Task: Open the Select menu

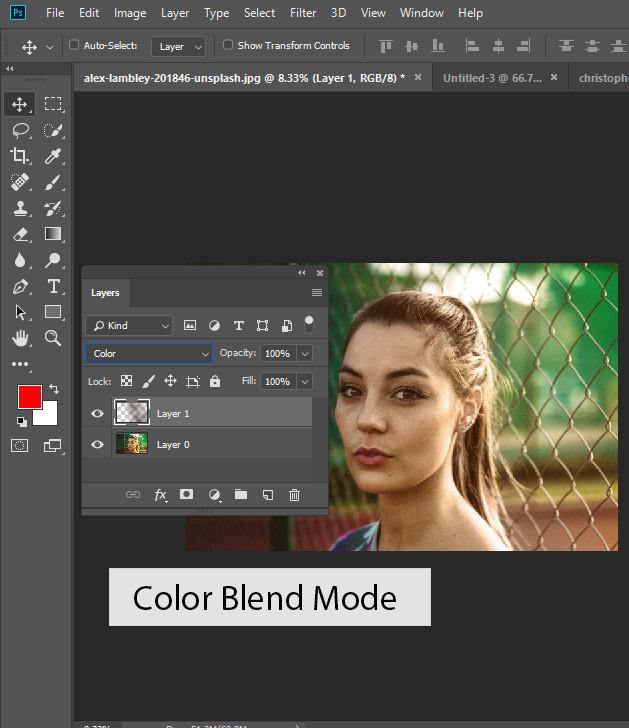Action: 259,13
